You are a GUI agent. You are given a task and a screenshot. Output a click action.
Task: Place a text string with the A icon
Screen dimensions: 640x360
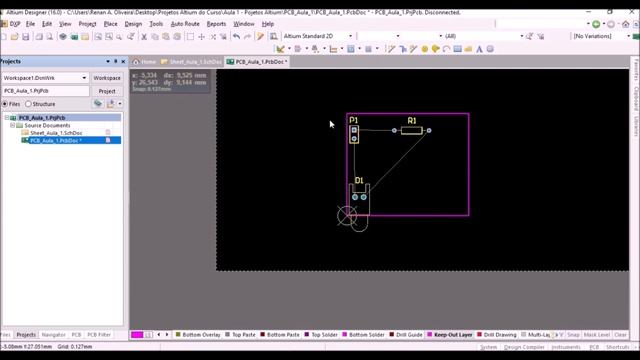(x=479, y=49)
